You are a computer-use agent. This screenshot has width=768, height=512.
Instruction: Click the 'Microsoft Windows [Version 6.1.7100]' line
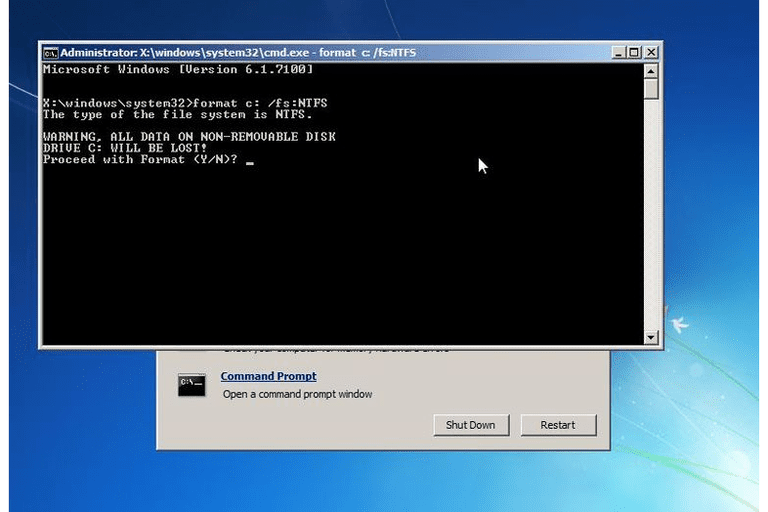point(178,70)
